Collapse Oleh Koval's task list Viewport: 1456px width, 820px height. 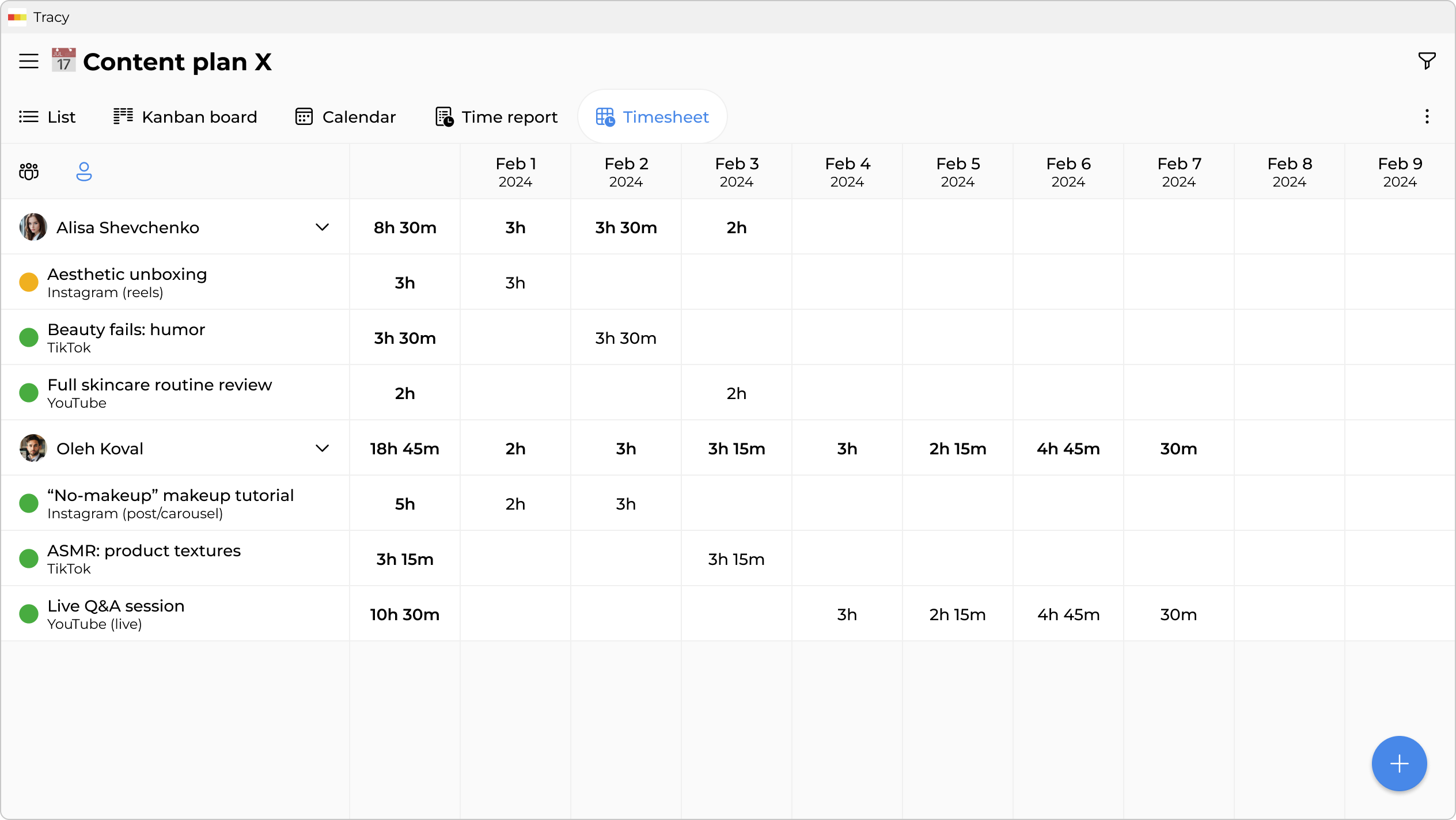(x=323, y=448)
